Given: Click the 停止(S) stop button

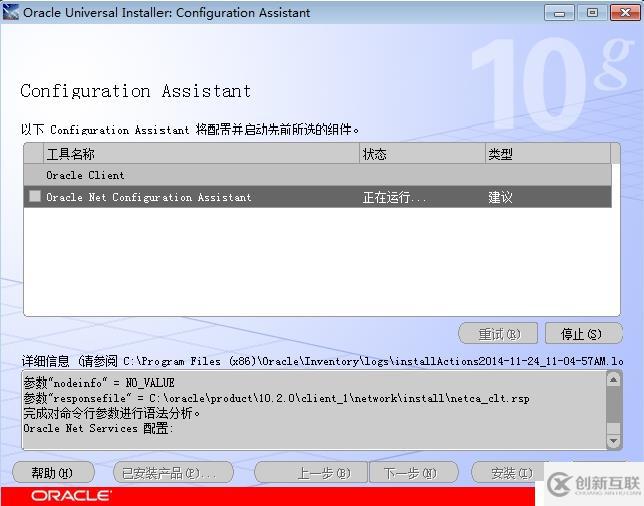Looking at the screenshot, I should click(x=583, y=334).
